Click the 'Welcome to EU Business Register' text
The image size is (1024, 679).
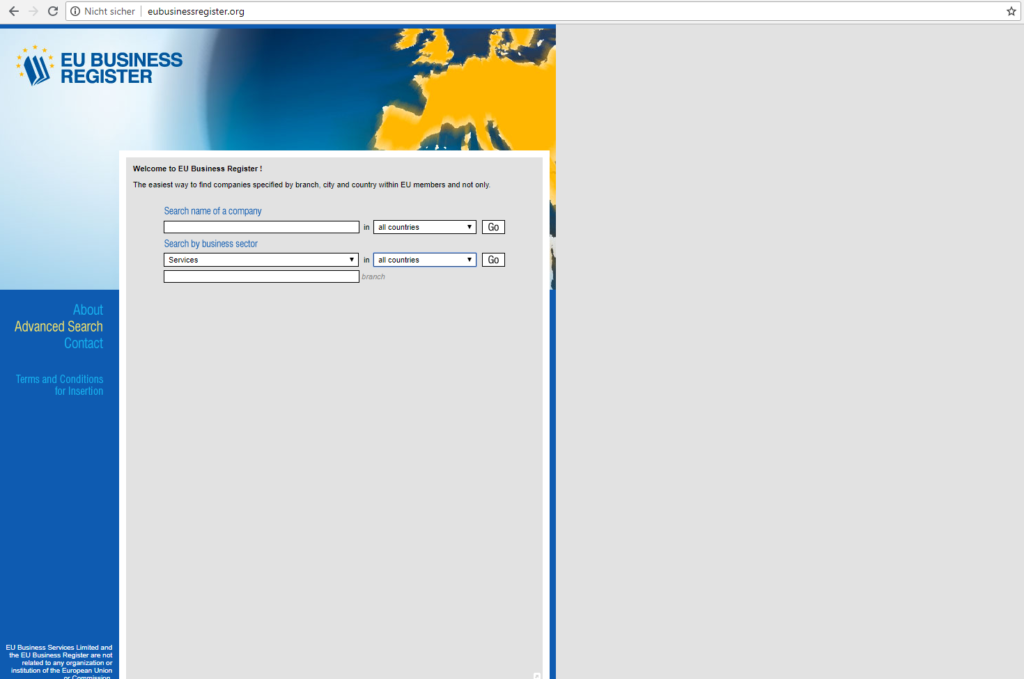pos(197,168)
